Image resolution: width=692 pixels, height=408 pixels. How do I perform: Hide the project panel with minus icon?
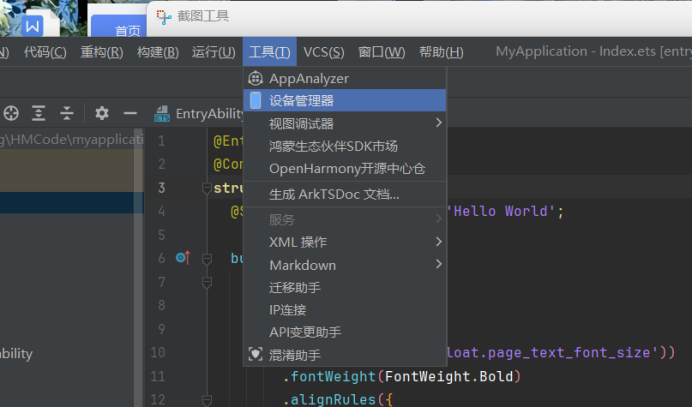click(130, 113)
